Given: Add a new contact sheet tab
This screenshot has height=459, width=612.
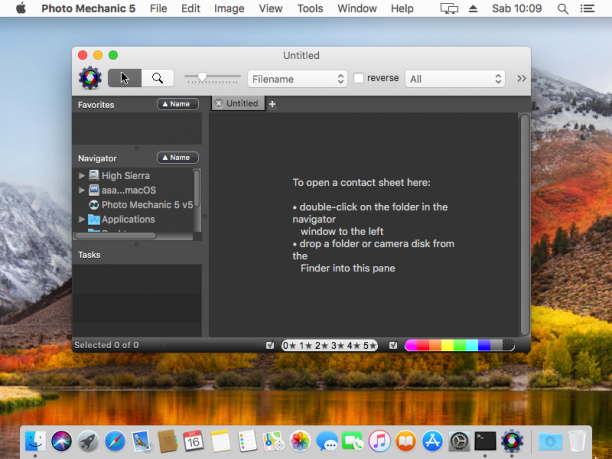Looking at the screenshot, I should coord(272,104).
